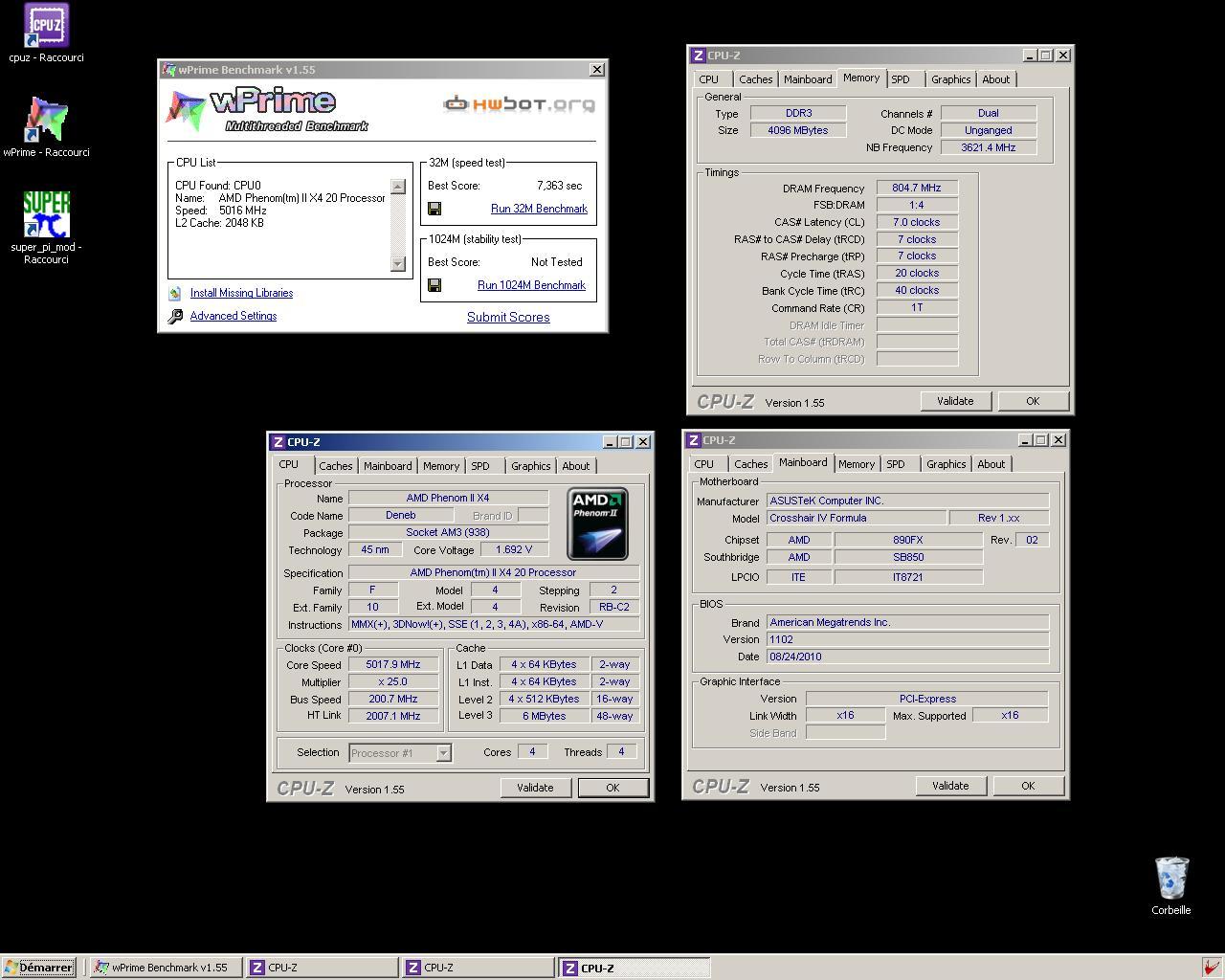Image resolution: width=1225 pixels, height=980 pixels.
Task: Open the Corbeille recycle bin icon
Action: tap(1171, 879)
